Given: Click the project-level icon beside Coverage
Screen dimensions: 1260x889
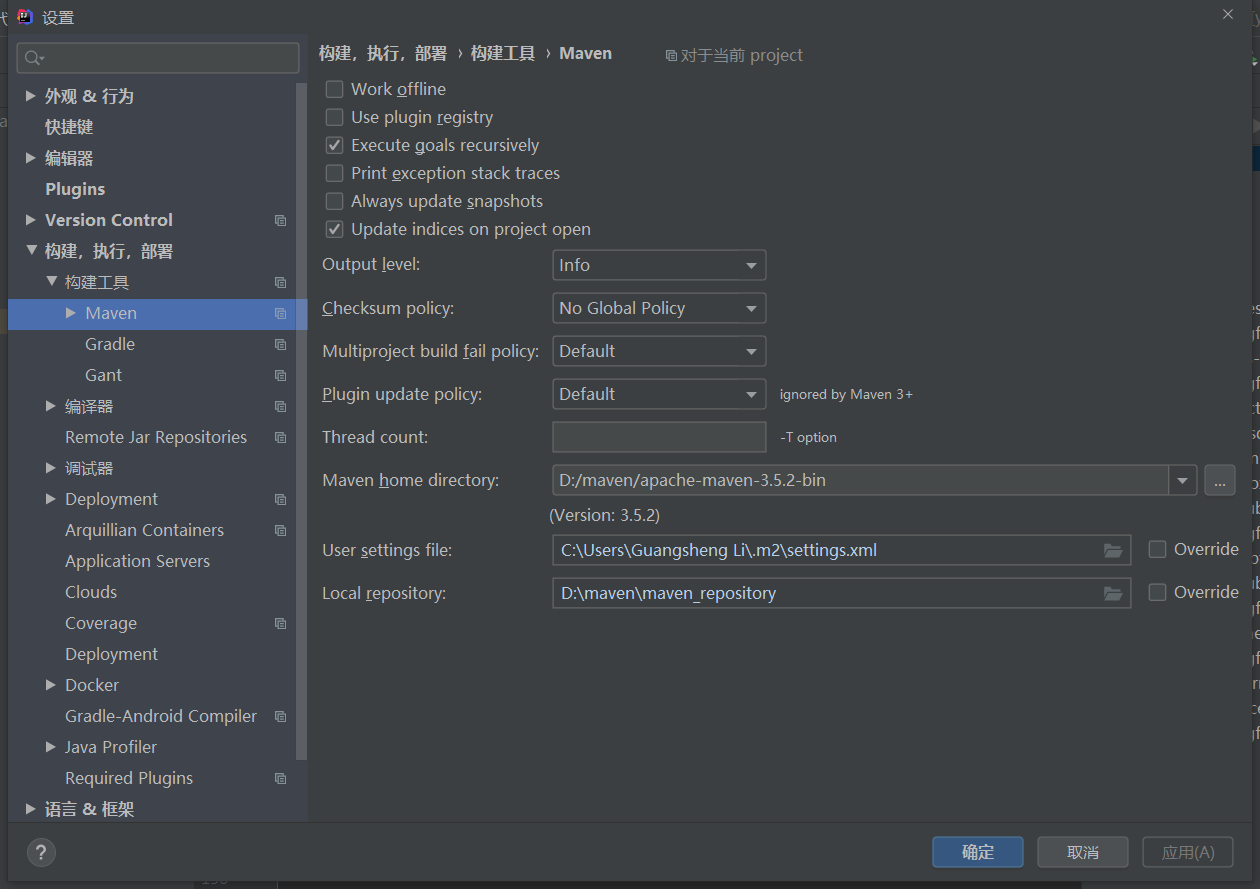Looking at the screenshot, I should (280, 624).
